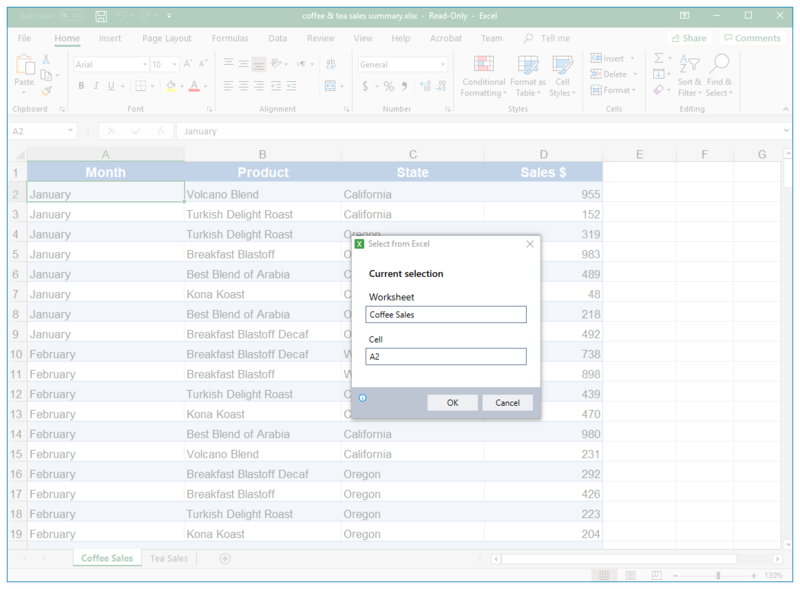Click the info icon in the dialog
The height and width of the screenshot is (589, 800).
(x=362, y=398)
